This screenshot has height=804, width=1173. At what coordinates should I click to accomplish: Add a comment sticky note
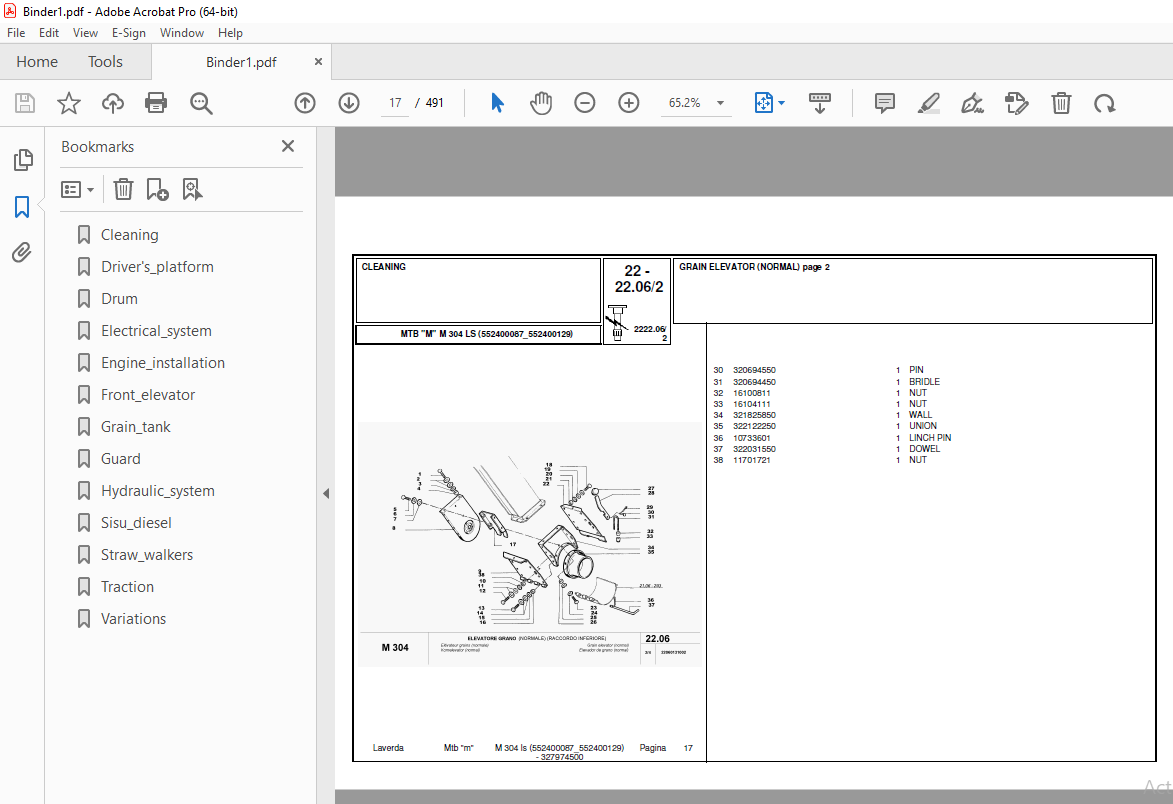click(885, 103)
